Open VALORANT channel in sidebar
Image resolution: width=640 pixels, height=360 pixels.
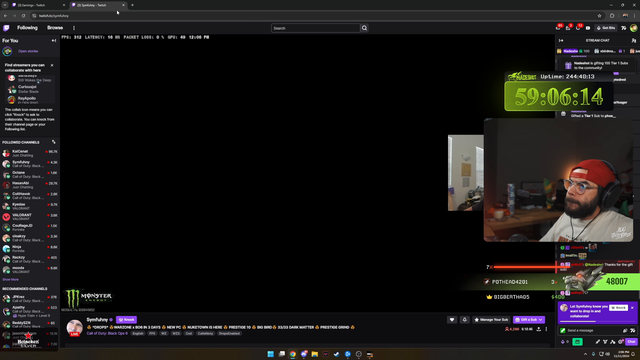(30, 217)
